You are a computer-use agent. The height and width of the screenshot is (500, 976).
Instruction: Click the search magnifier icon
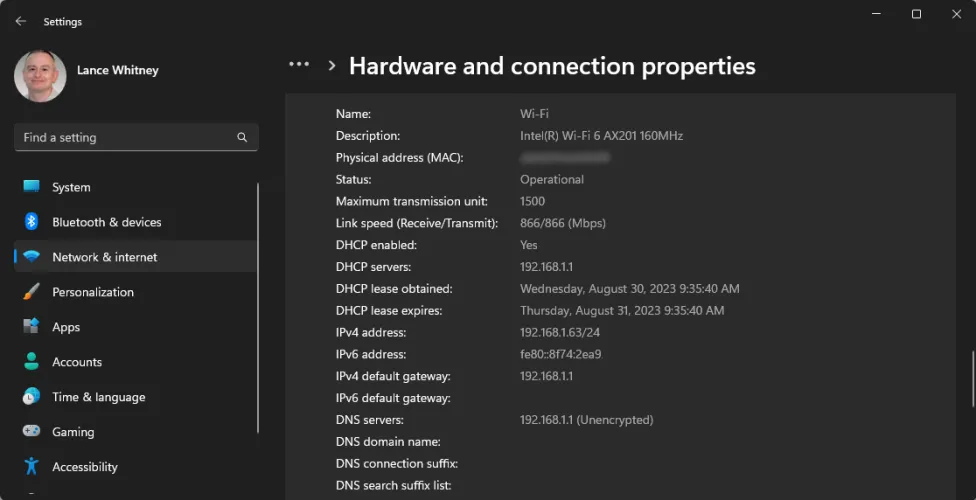coord(242,137)
